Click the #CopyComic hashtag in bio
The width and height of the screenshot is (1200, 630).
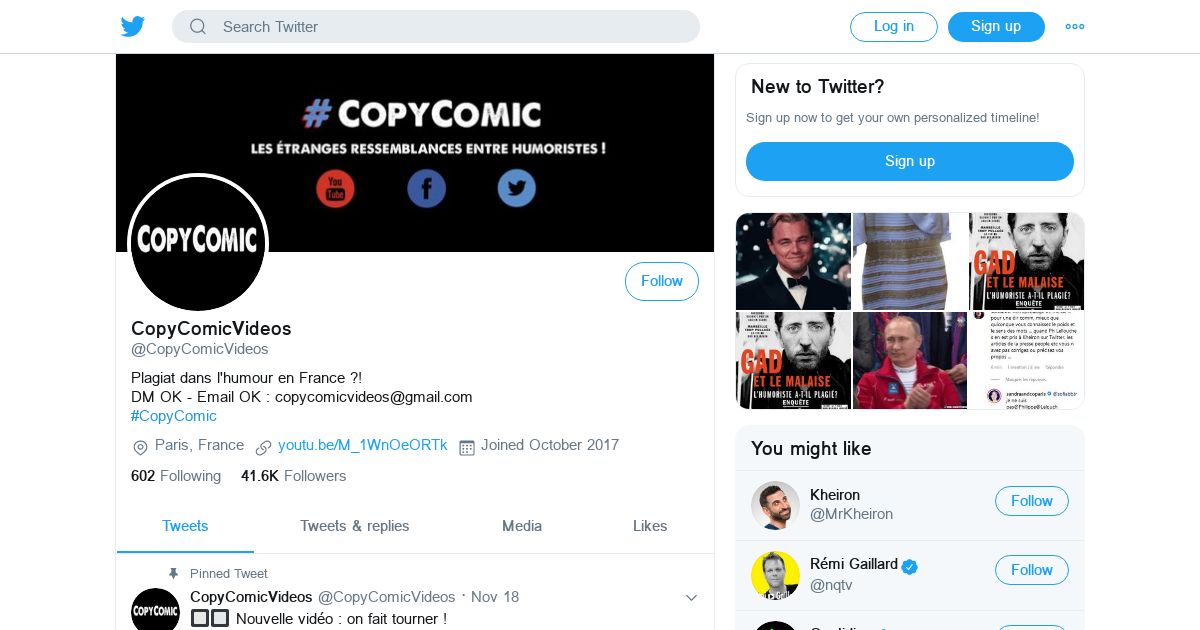tap(174, 416)
